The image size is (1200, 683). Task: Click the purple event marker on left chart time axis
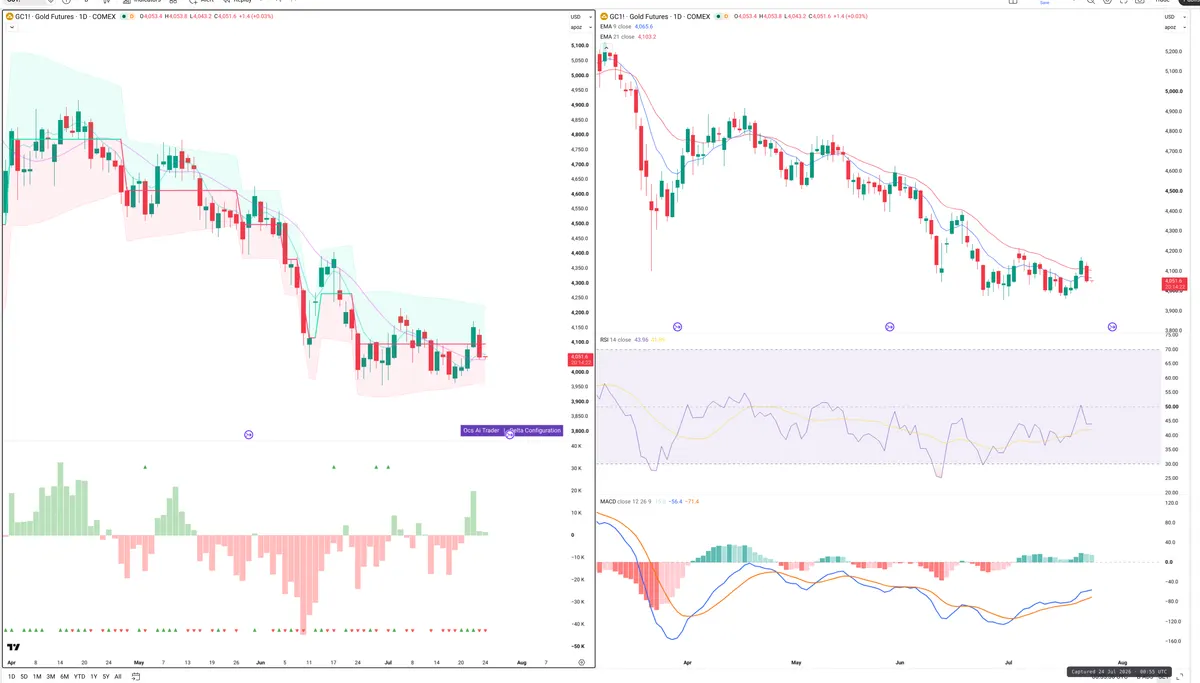(x=248, y=434)
